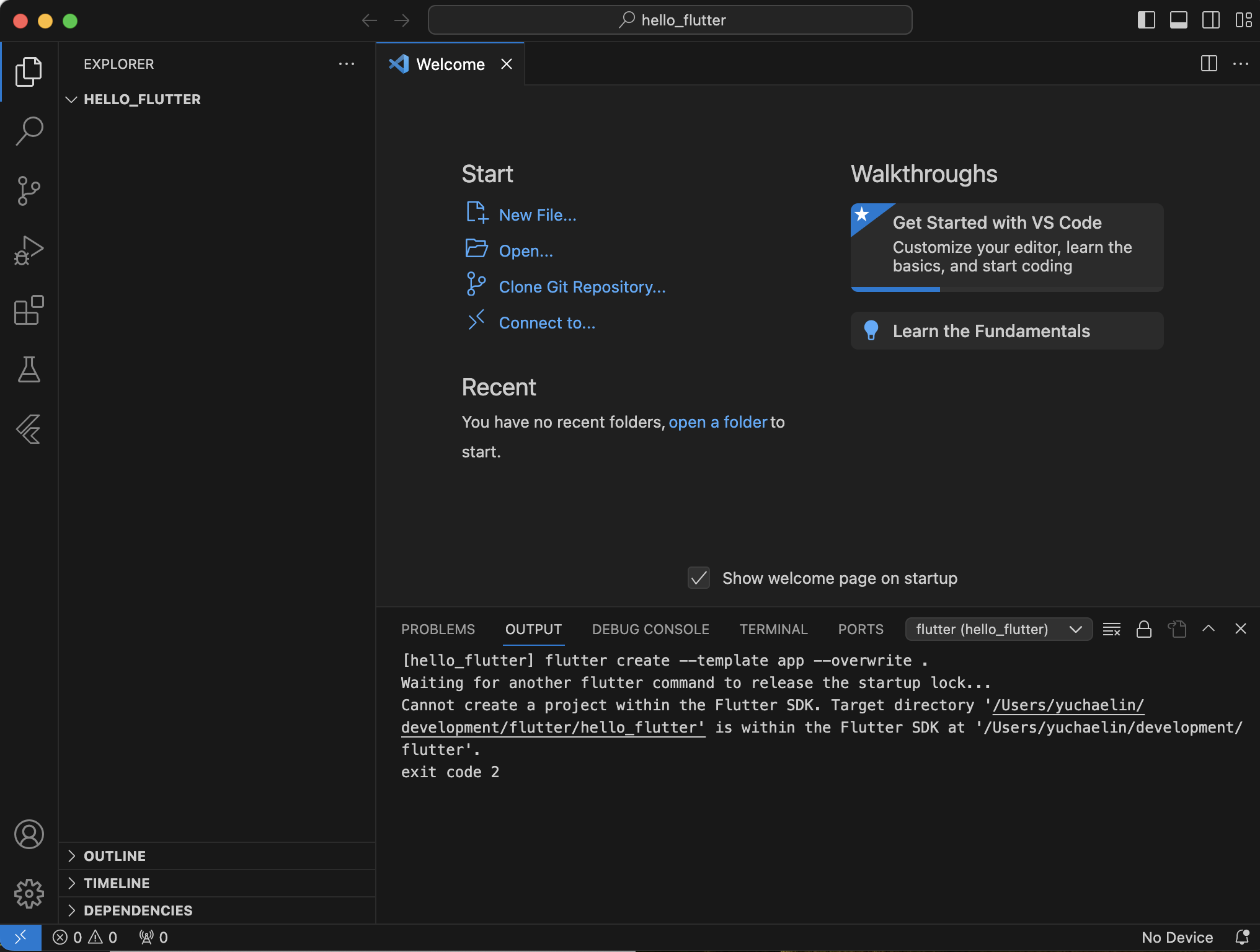This screenshot has height=952, width=1260.
Task: Click the New File... link
Action: click(x=538, y=215)
